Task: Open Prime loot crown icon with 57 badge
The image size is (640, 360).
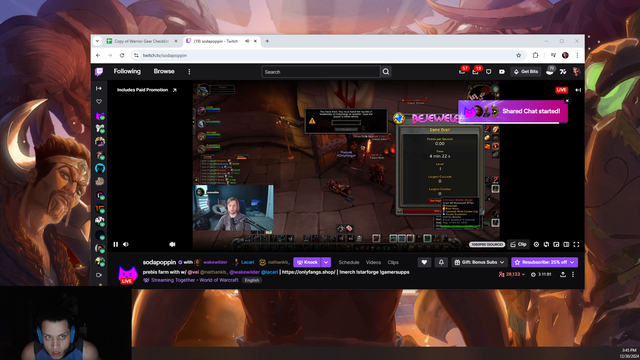Action: coord(462,71)
